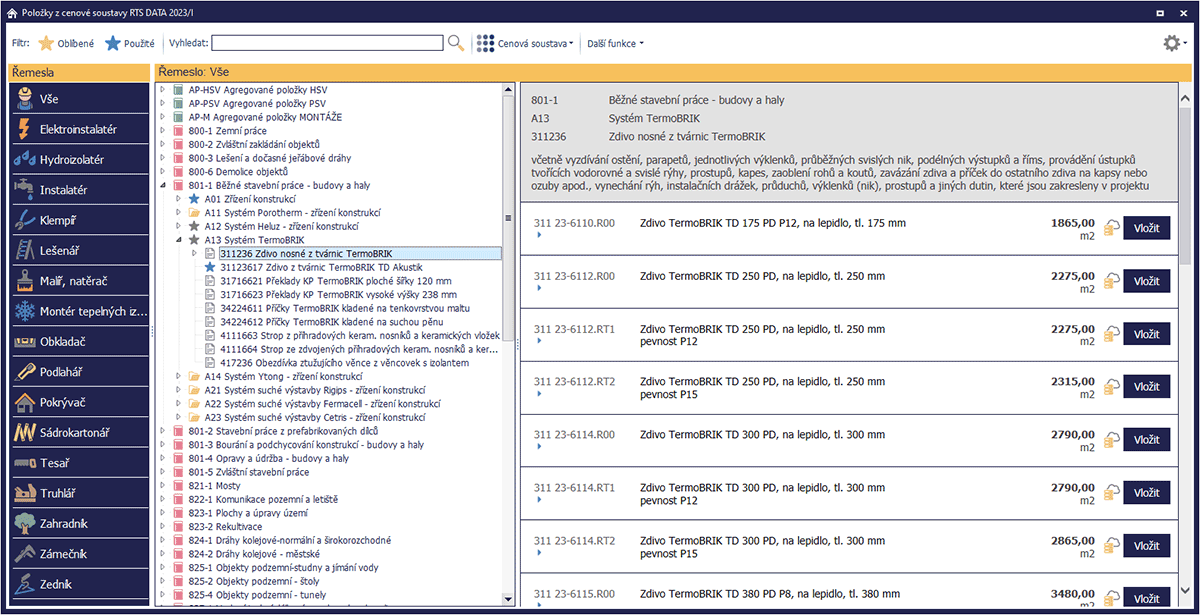Select 417236 Obezdívka ztužujícího věnce
The height and width of the screenshot is (615, 1200).
345,363
